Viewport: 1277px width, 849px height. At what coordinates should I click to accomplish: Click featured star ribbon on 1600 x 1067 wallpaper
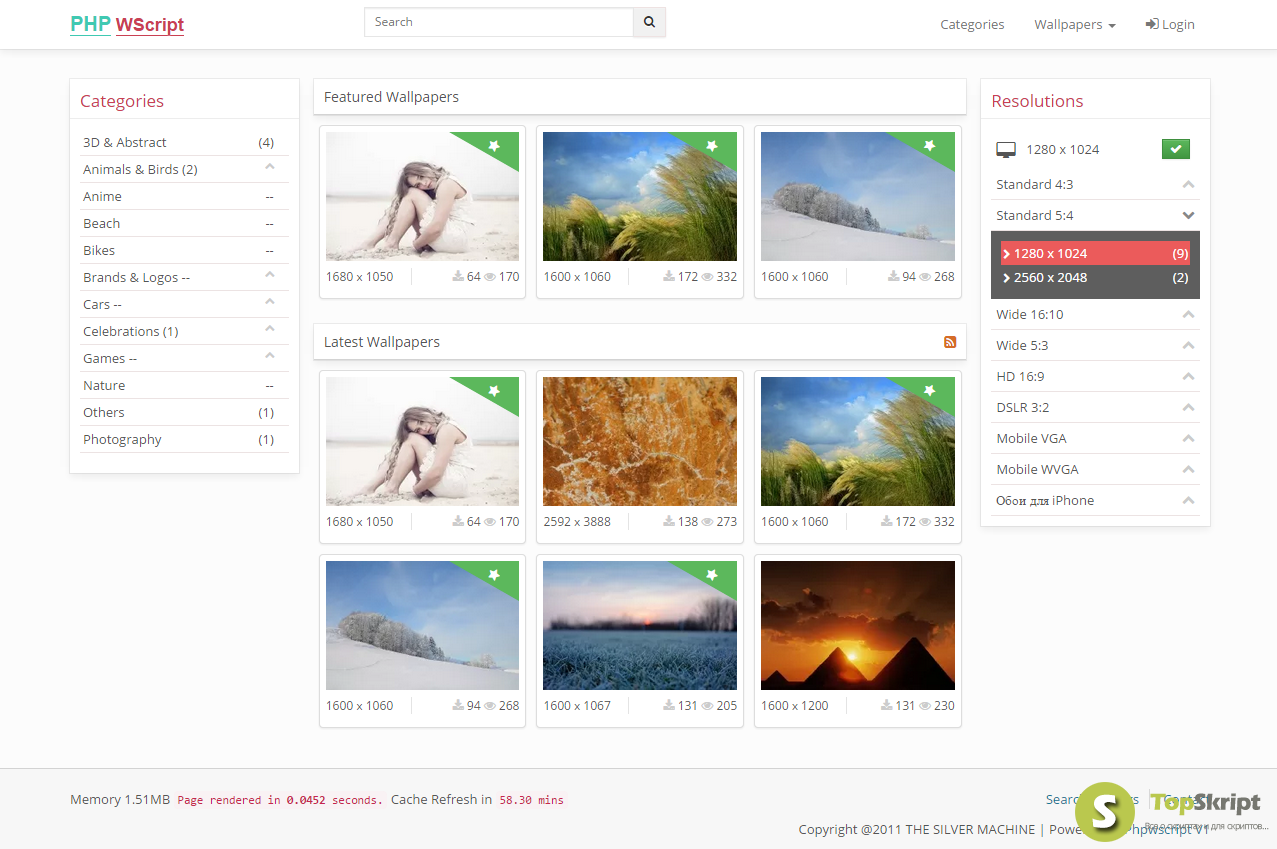click(712, 574)
